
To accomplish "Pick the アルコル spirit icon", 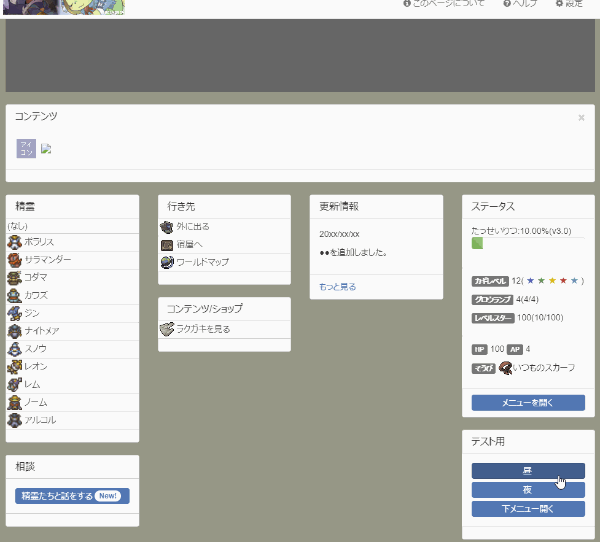I will 14,420.
